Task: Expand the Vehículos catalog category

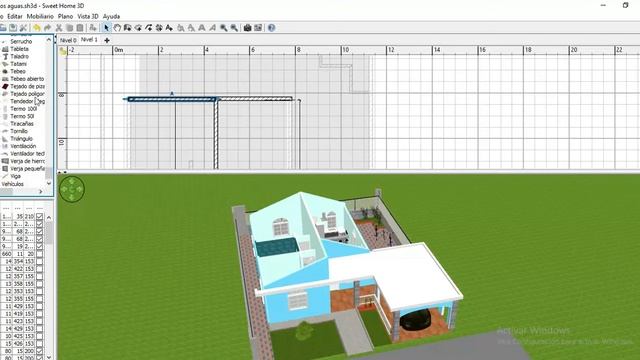Action: (13, 184)
